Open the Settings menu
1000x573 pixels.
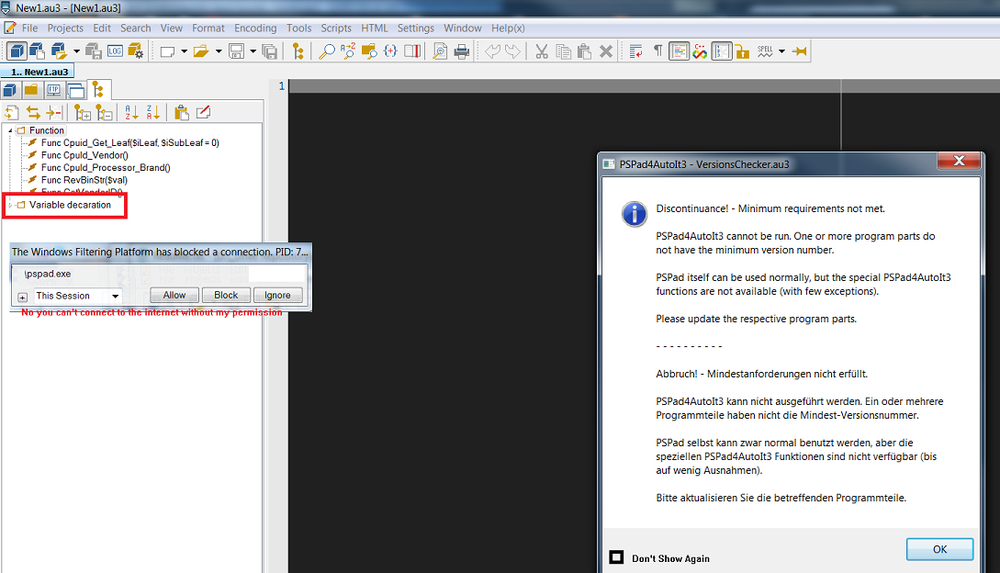click(415, 28)
